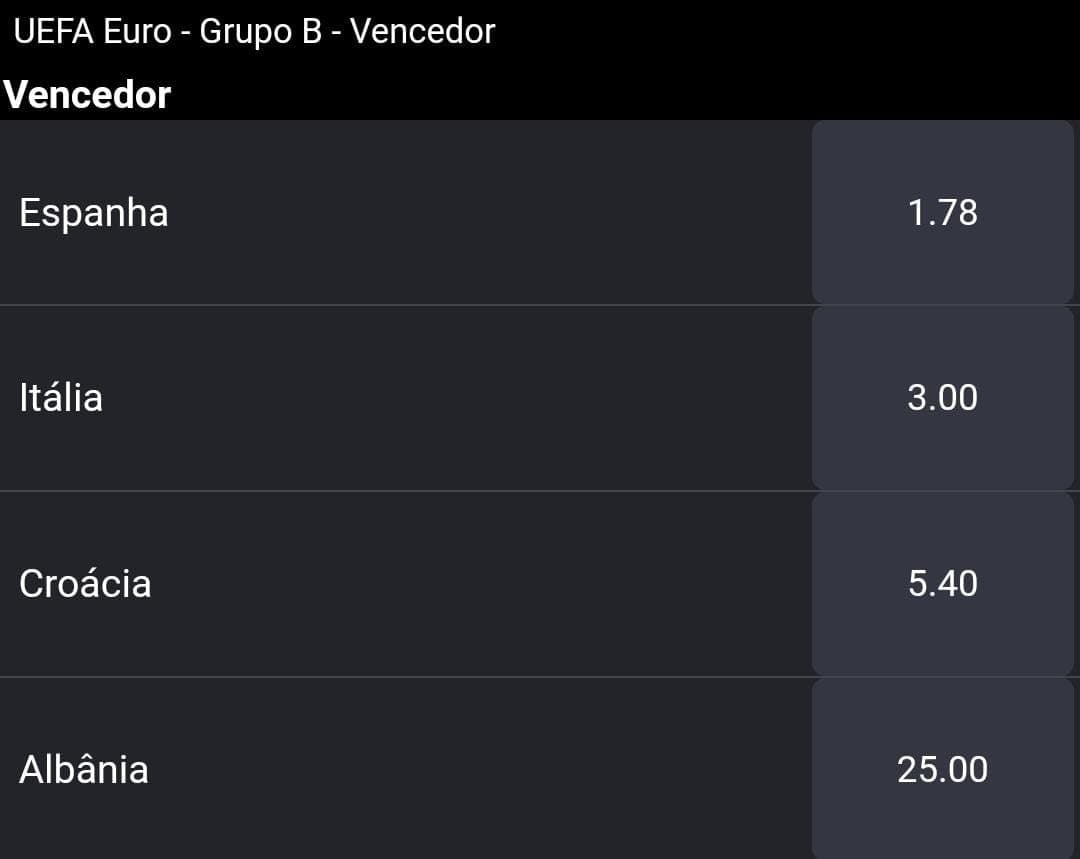This screenshot has width=1080, height=859.
Task: Choose the 5.40 odds for Croácia
Action: (x=942, y=583)
